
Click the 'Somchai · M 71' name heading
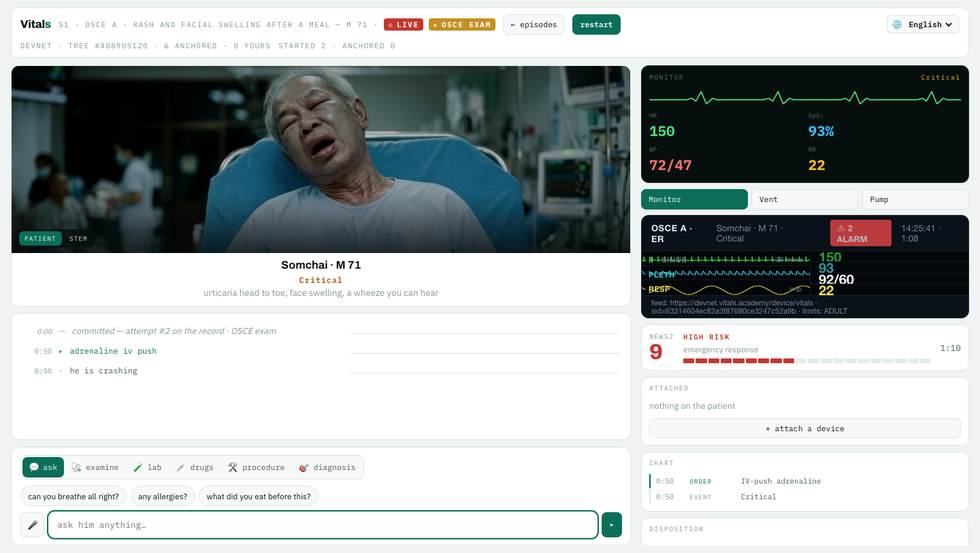tap(321, 265)
